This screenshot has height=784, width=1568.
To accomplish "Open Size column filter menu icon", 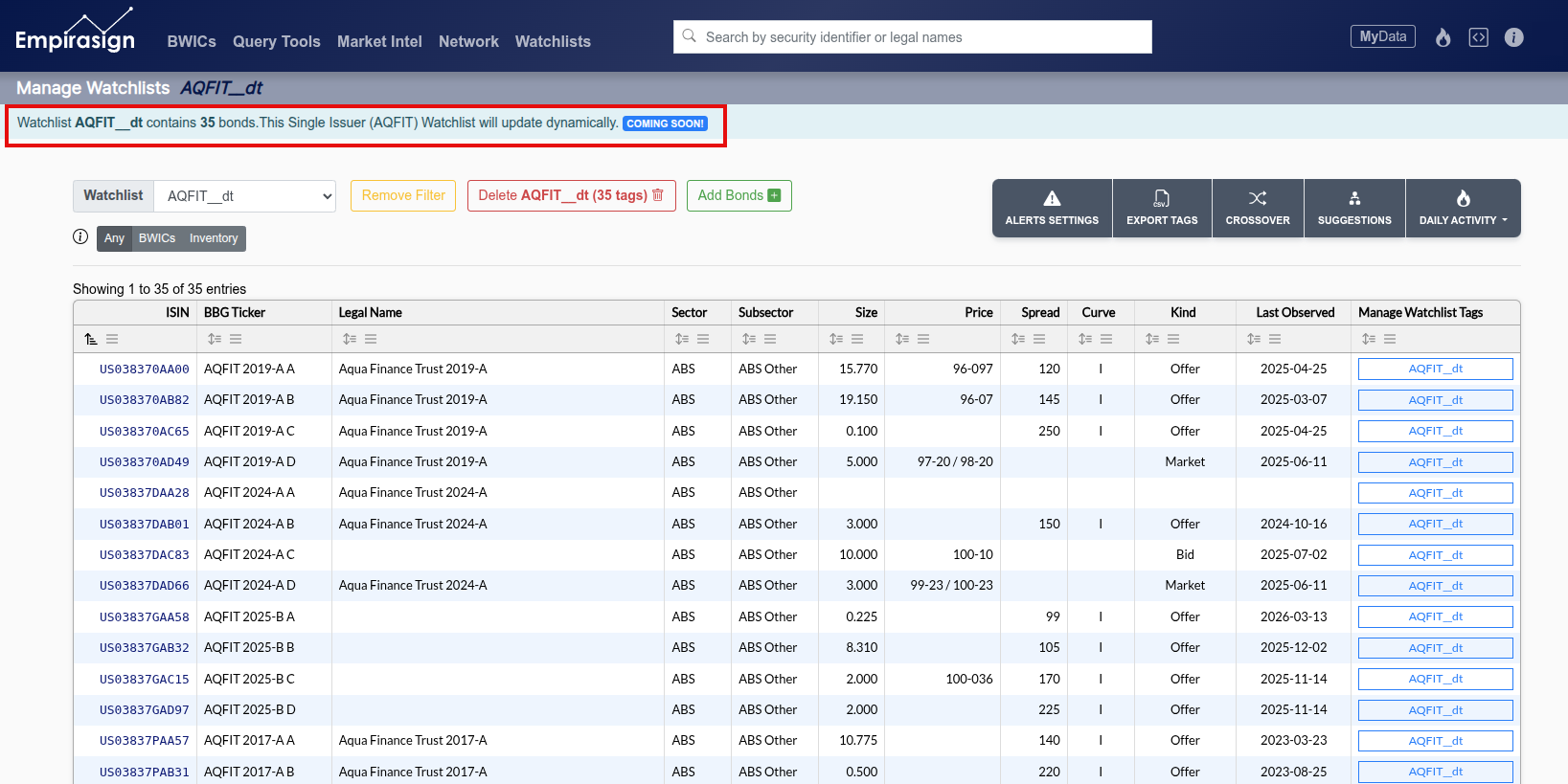I will point(857,339).
